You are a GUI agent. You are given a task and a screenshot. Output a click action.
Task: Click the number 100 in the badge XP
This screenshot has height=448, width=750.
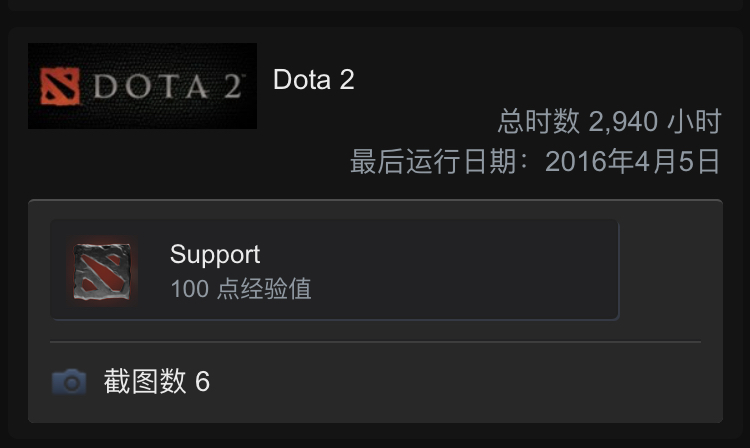coord(189,289)
